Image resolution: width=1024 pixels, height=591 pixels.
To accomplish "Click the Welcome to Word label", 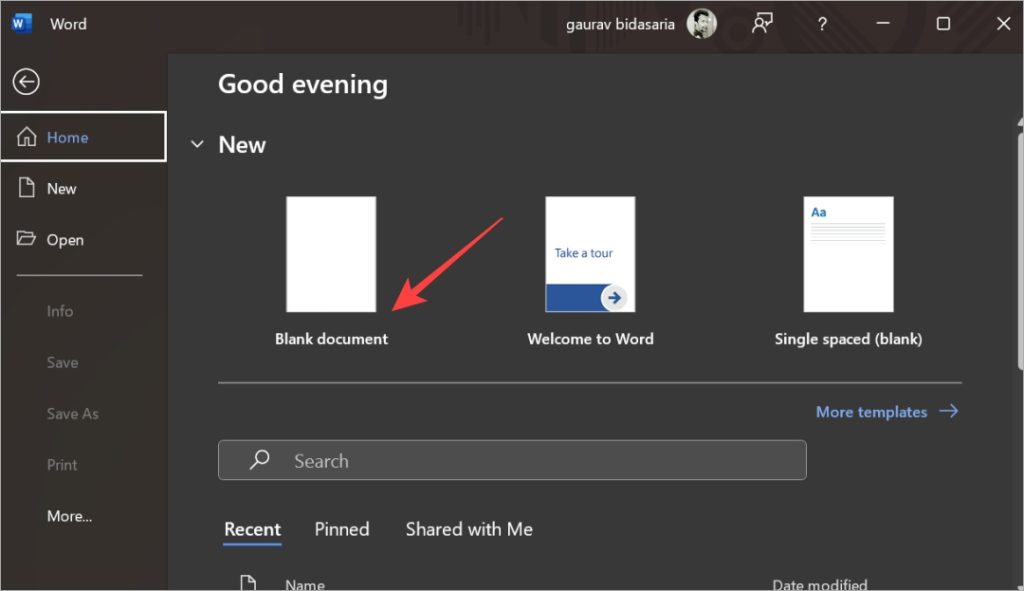I will click(590, 339).
